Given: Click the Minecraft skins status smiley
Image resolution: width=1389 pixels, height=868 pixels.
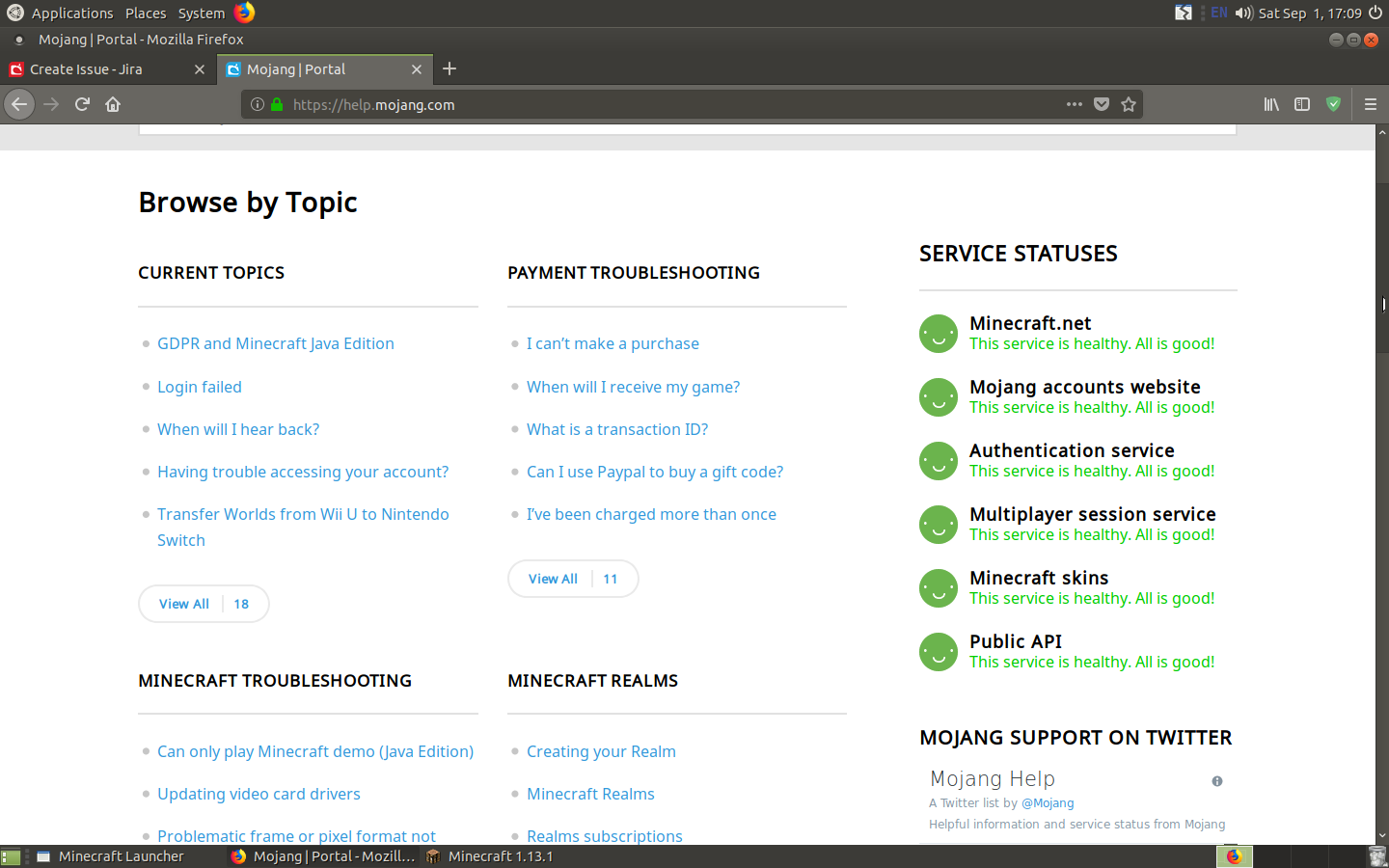Looking at the screenshot, I should [939, 588].
